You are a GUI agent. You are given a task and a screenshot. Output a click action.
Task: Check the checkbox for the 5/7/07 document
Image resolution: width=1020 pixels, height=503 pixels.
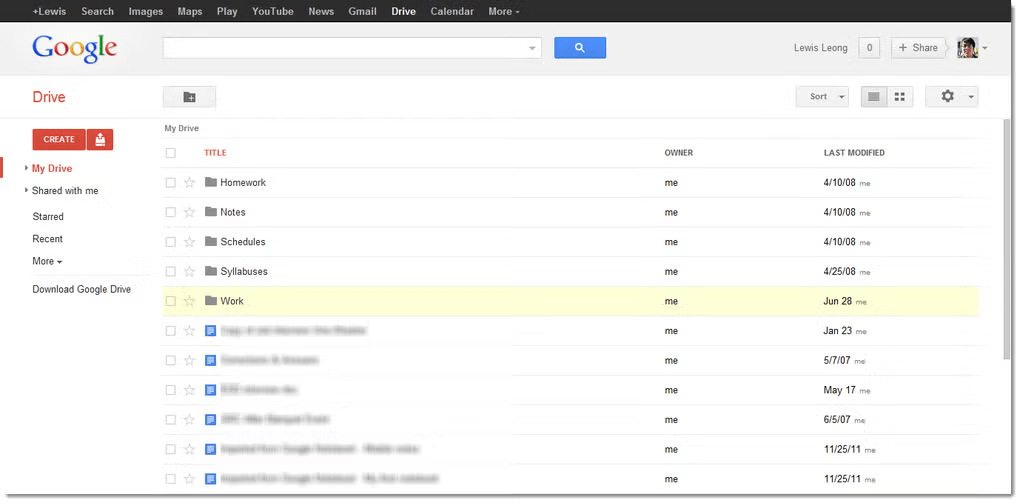(x=170, y=360)
